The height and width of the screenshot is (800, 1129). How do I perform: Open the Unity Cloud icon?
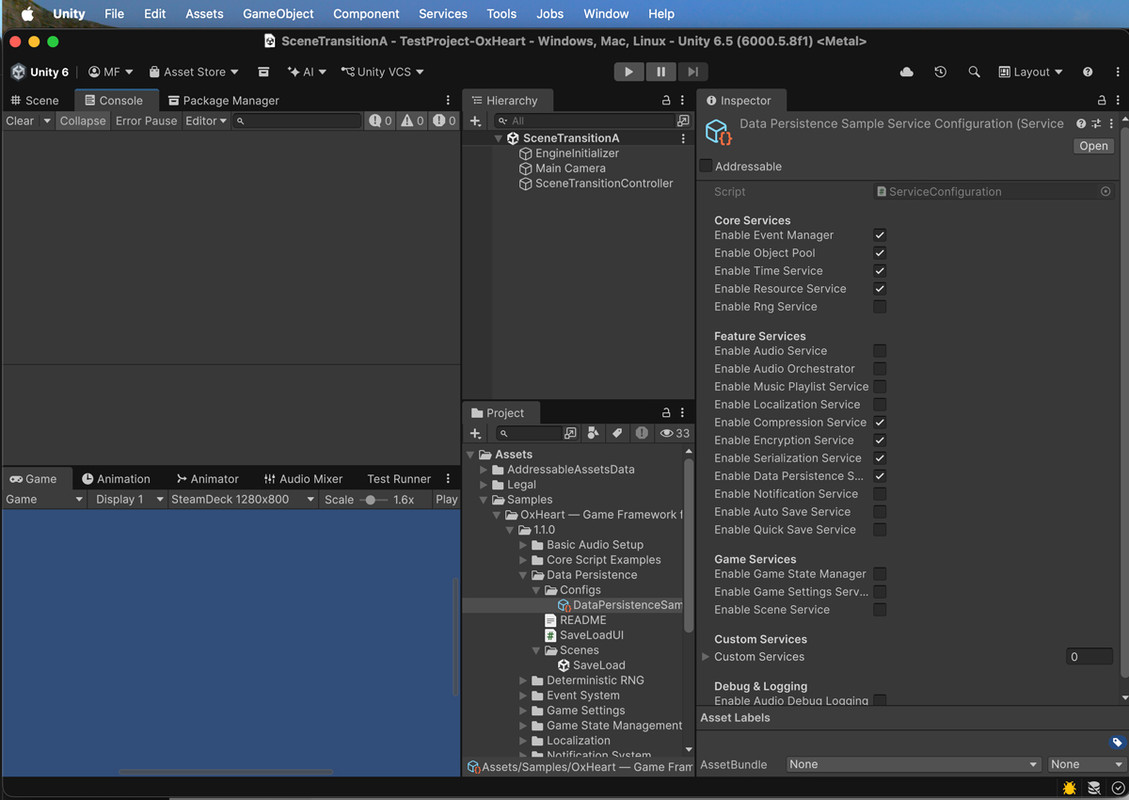907,72
